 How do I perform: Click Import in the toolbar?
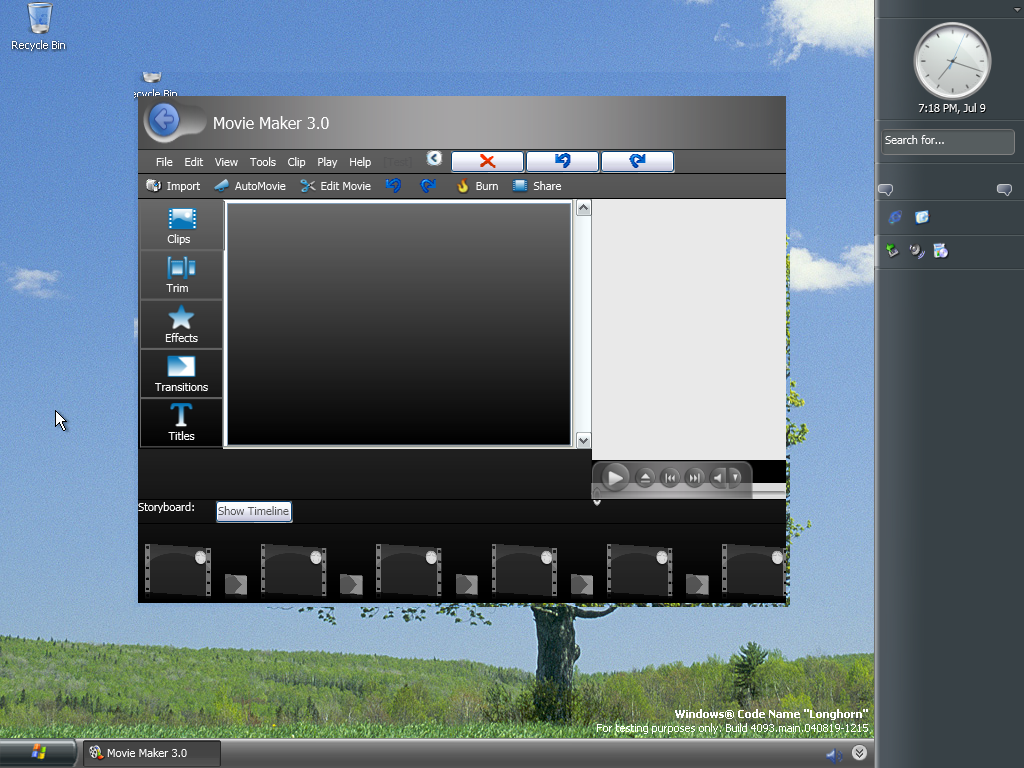[x=173, y=186]
